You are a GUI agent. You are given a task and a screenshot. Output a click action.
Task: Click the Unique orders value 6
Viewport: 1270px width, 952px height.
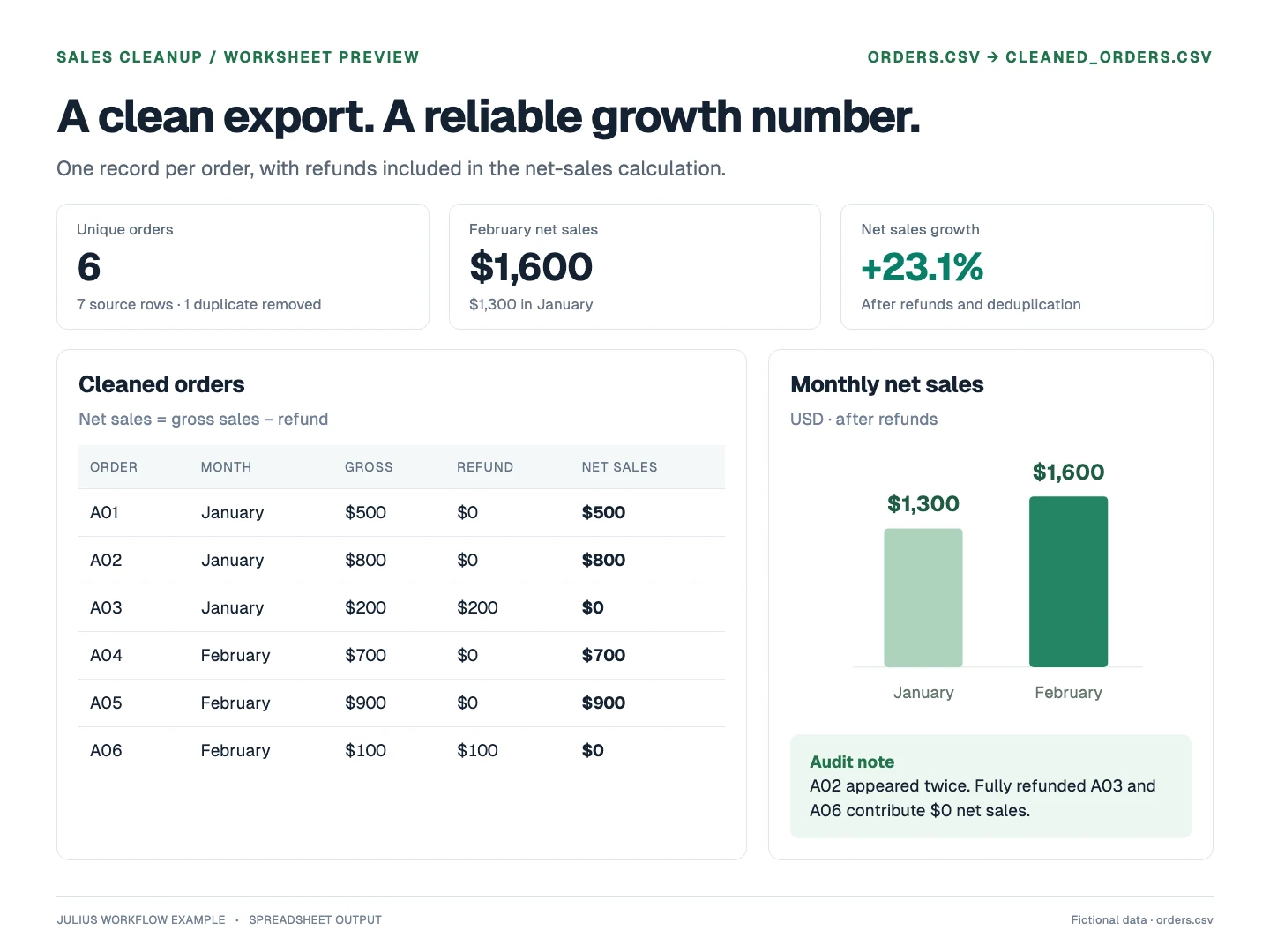point(89,267)
